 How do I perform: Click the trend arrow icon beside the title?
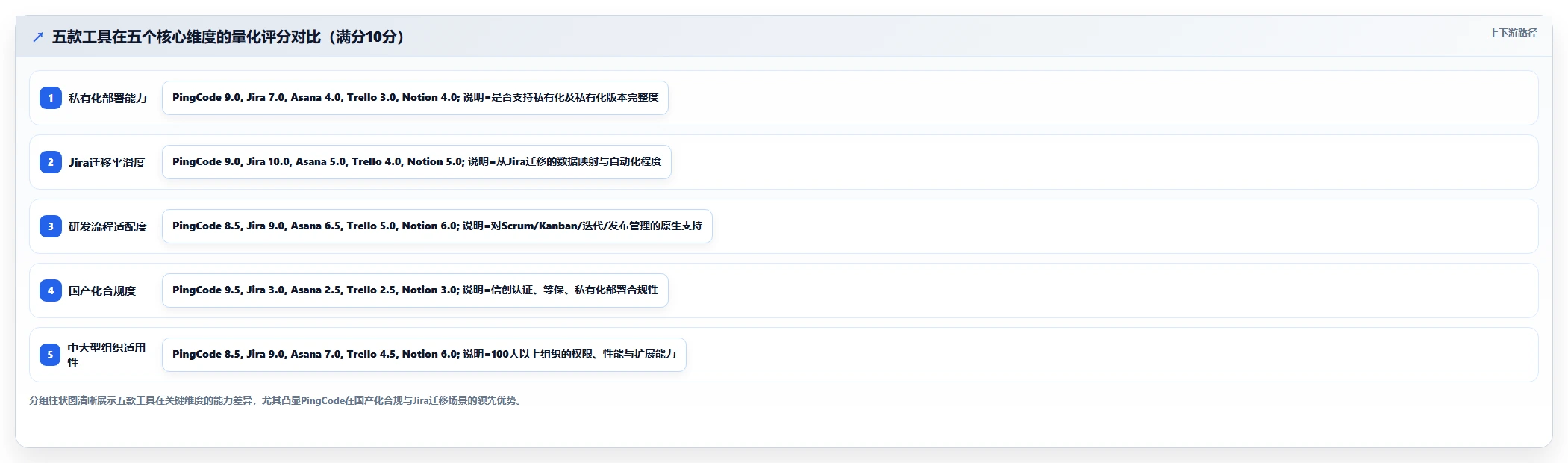coord(38,37)
